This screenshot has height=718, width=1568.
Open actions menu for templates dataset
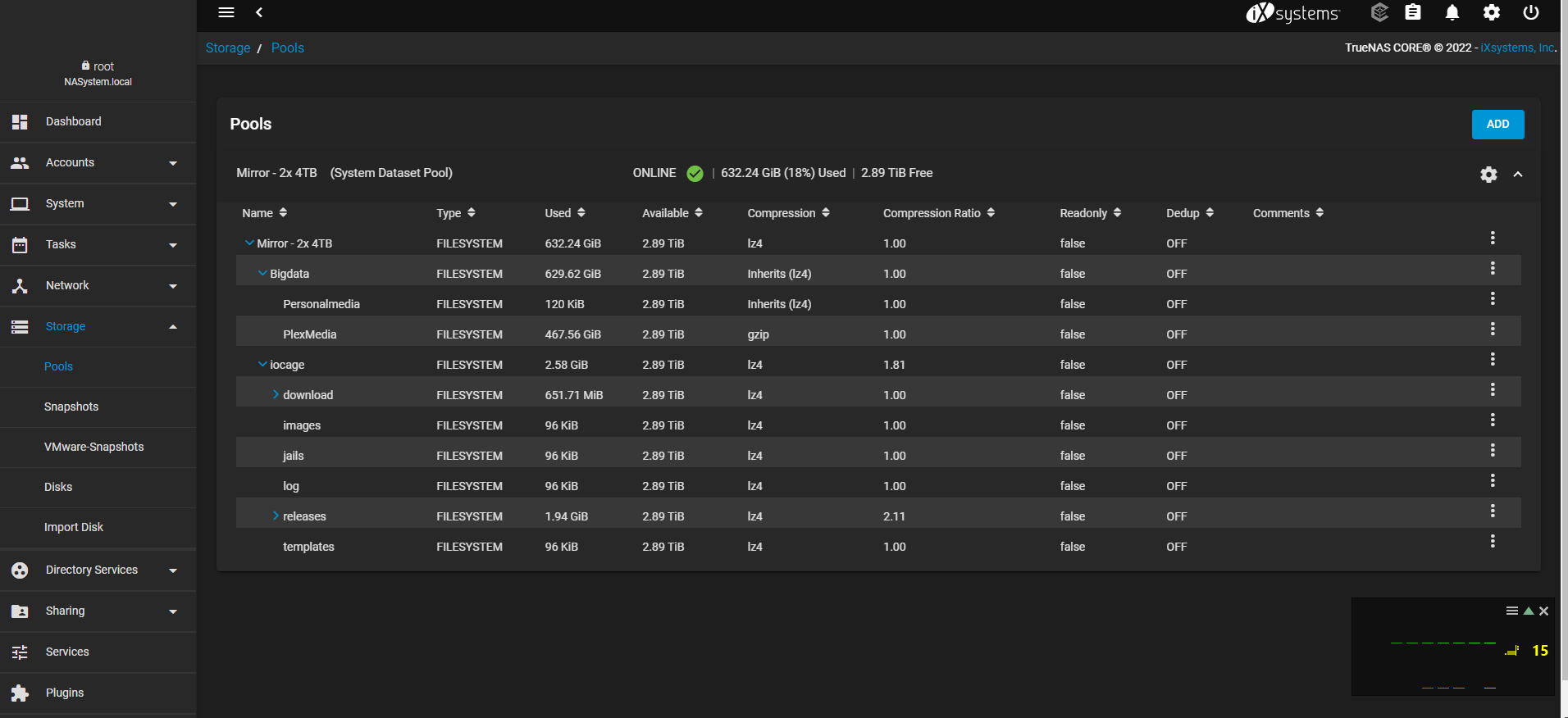[1493, 541]
